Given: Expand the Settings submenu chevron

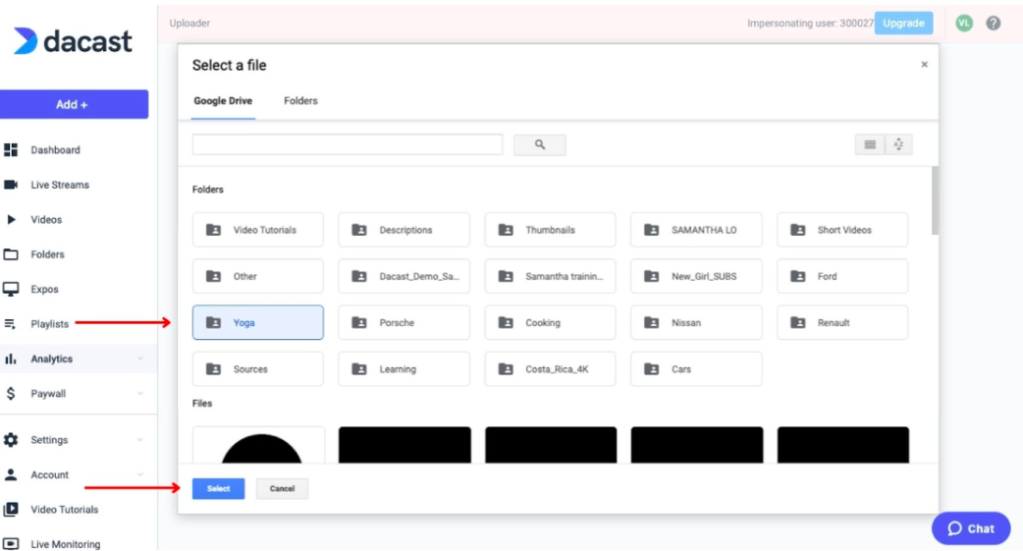Looking at the screenshot, I should coord(140,440).
